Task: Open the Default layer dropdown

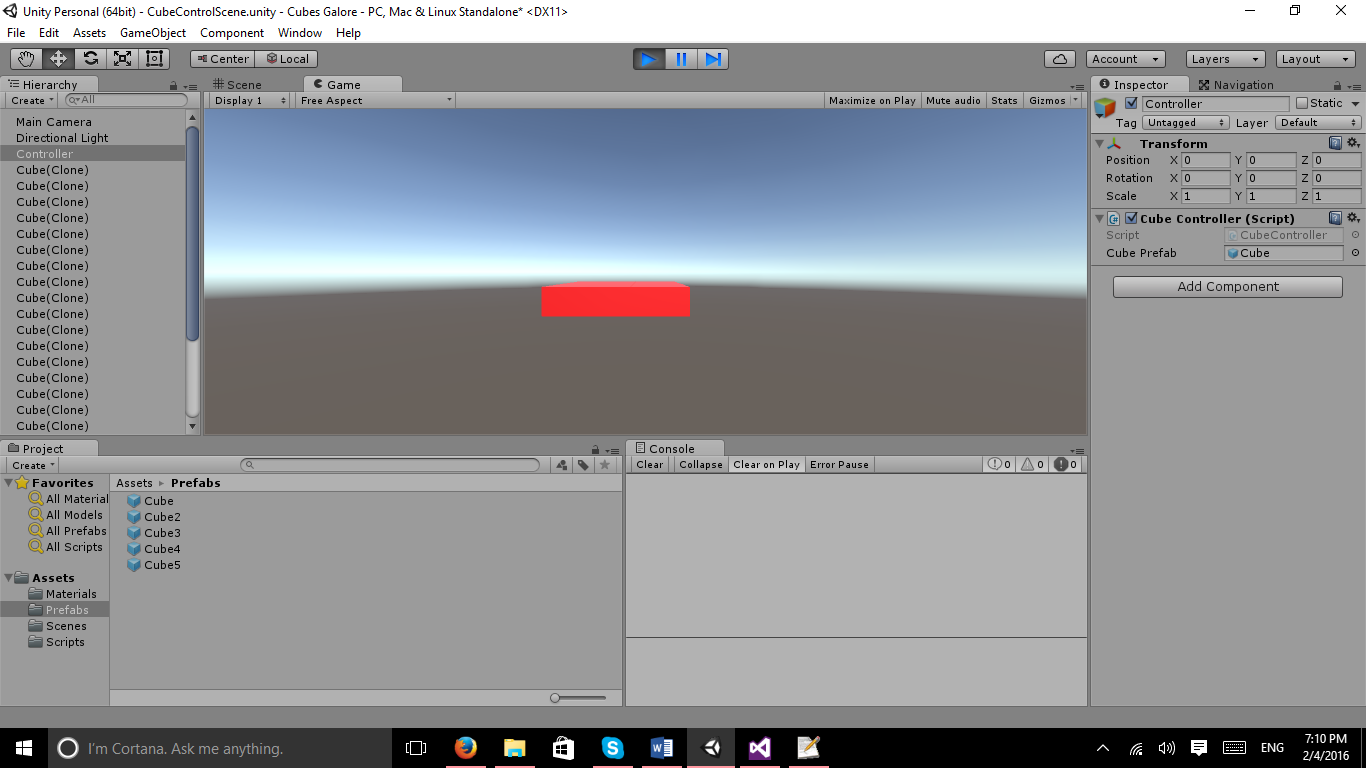Action: click(x=1318, y=122)
